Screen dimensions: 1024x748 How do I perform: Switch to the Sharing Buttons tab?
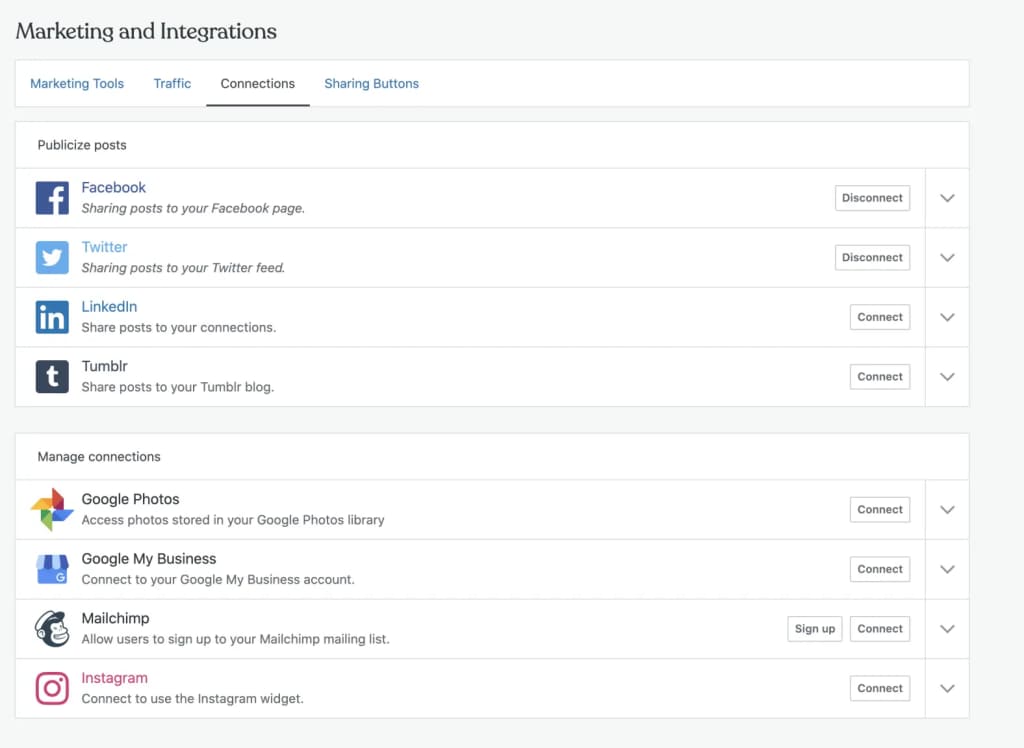point(371,83)
